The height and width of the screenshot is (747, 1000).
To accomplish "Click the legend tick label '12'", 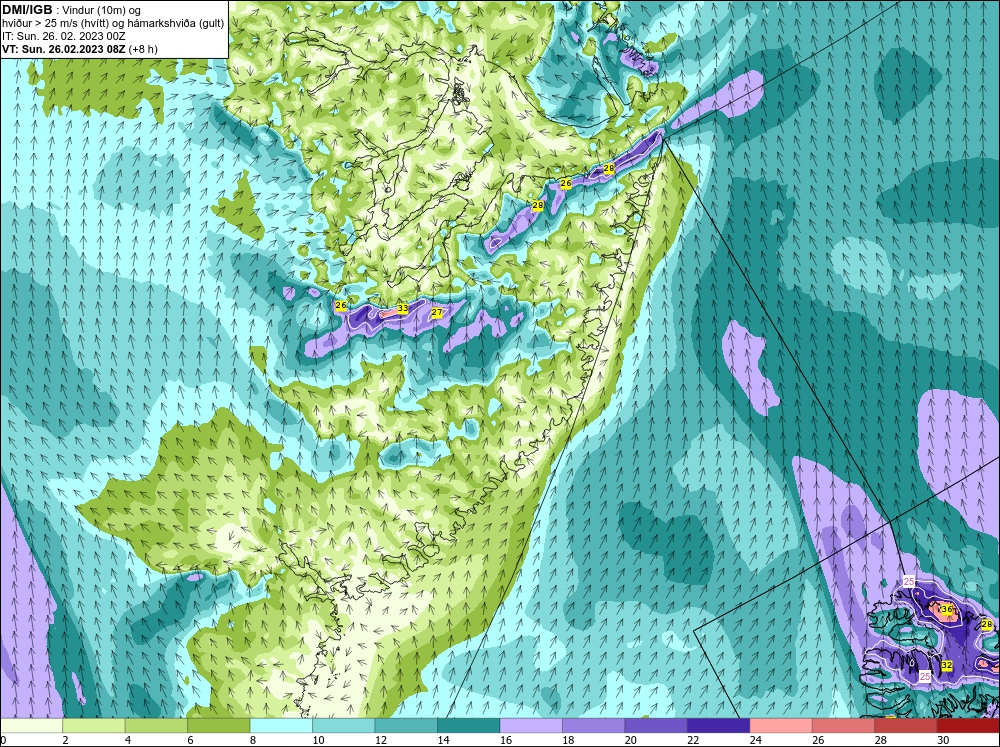I will pyautogui.click(x=381, y=739).
